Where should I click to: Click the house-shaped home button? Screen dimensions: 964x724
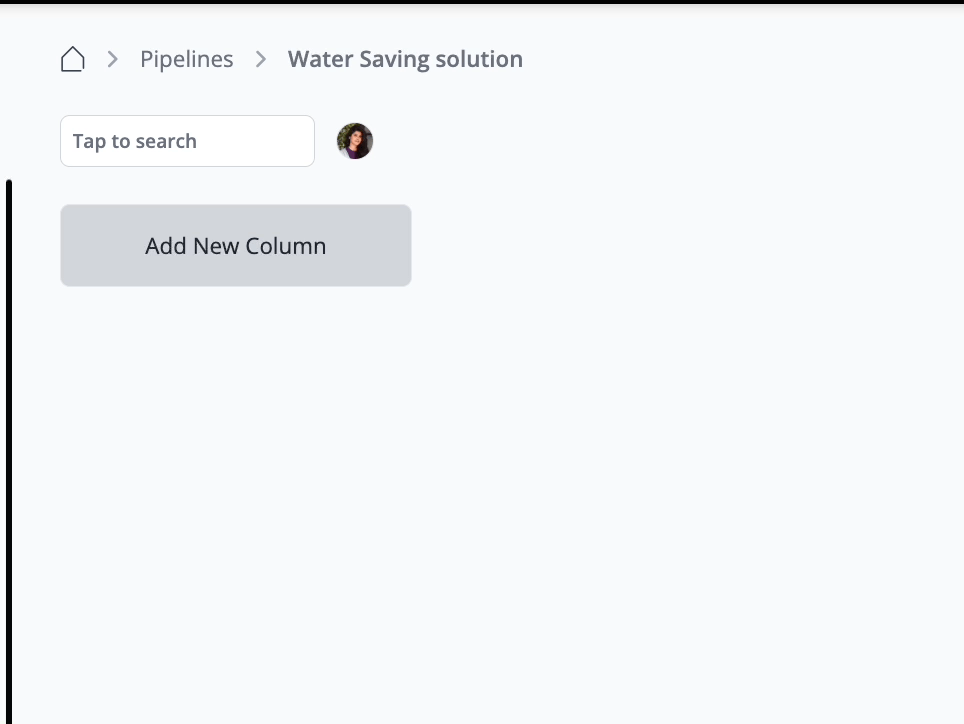pyautogui.click(x=72, y=60)
